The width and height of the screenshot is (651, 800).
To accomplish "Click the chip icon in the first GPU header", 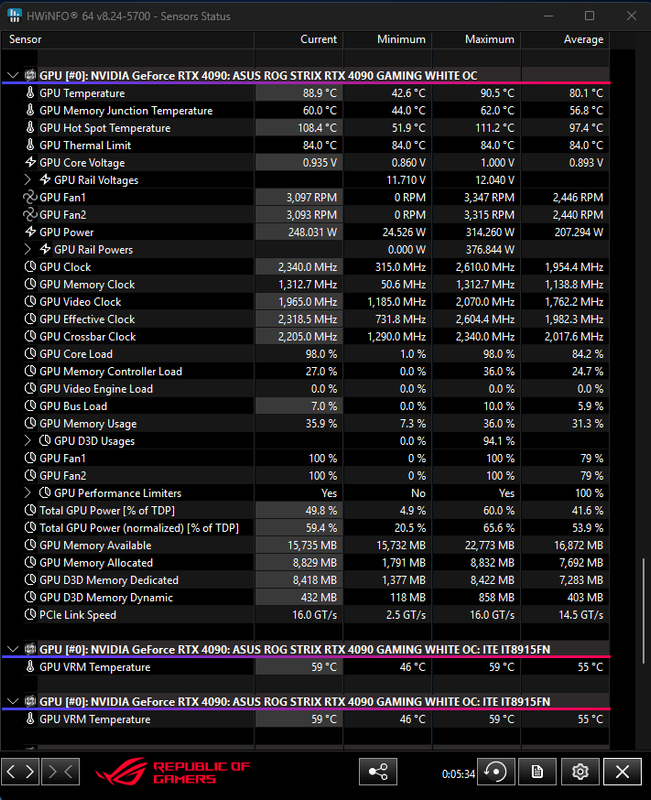I will [x=30, y=76].
